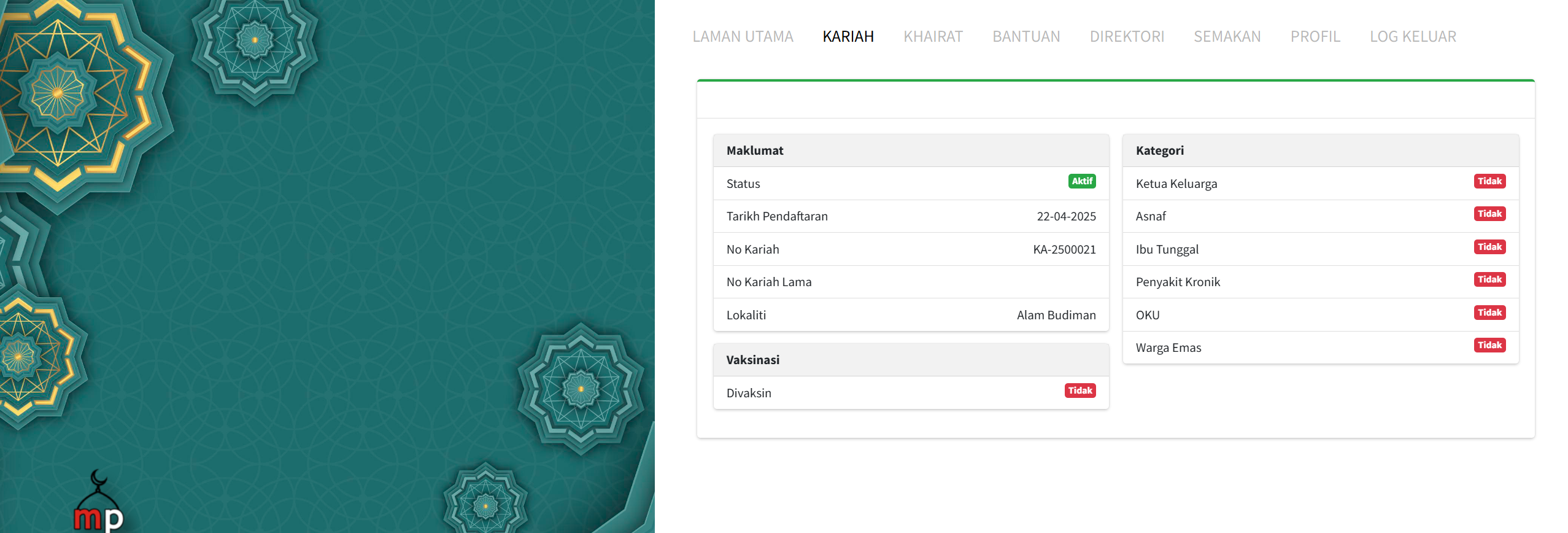Select the KARIAH menu item
Viewport: 1568px width, 533px height.
tap(848, 37)
